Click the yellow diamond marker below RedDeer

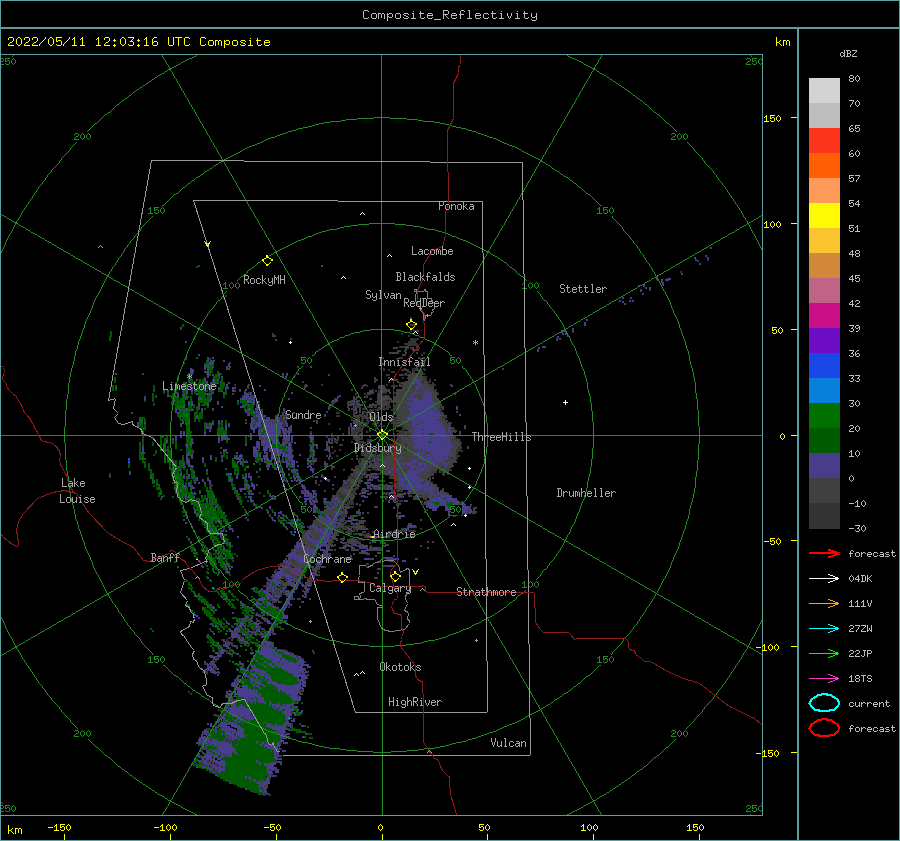point(412,324)
